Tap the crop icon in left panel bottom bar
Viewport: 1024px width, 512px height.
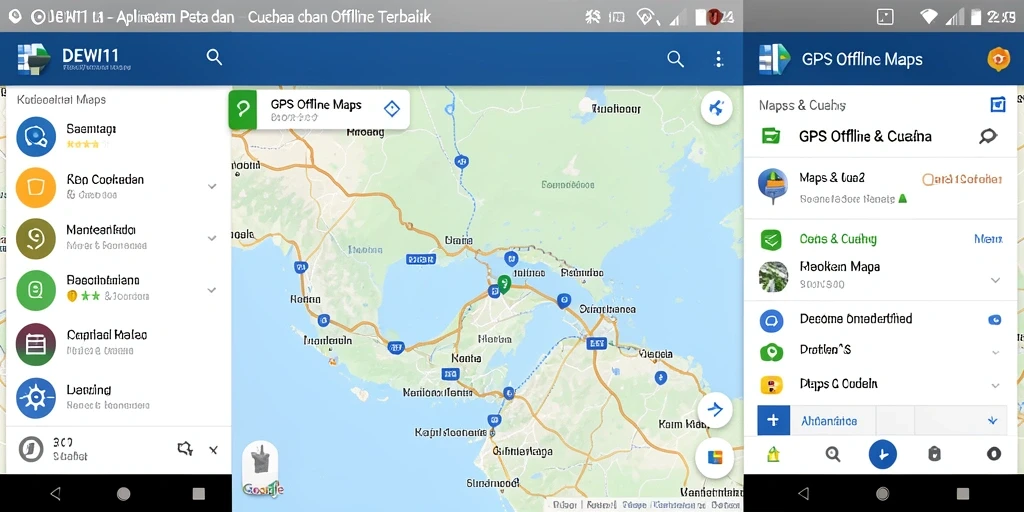coord(185,449)
